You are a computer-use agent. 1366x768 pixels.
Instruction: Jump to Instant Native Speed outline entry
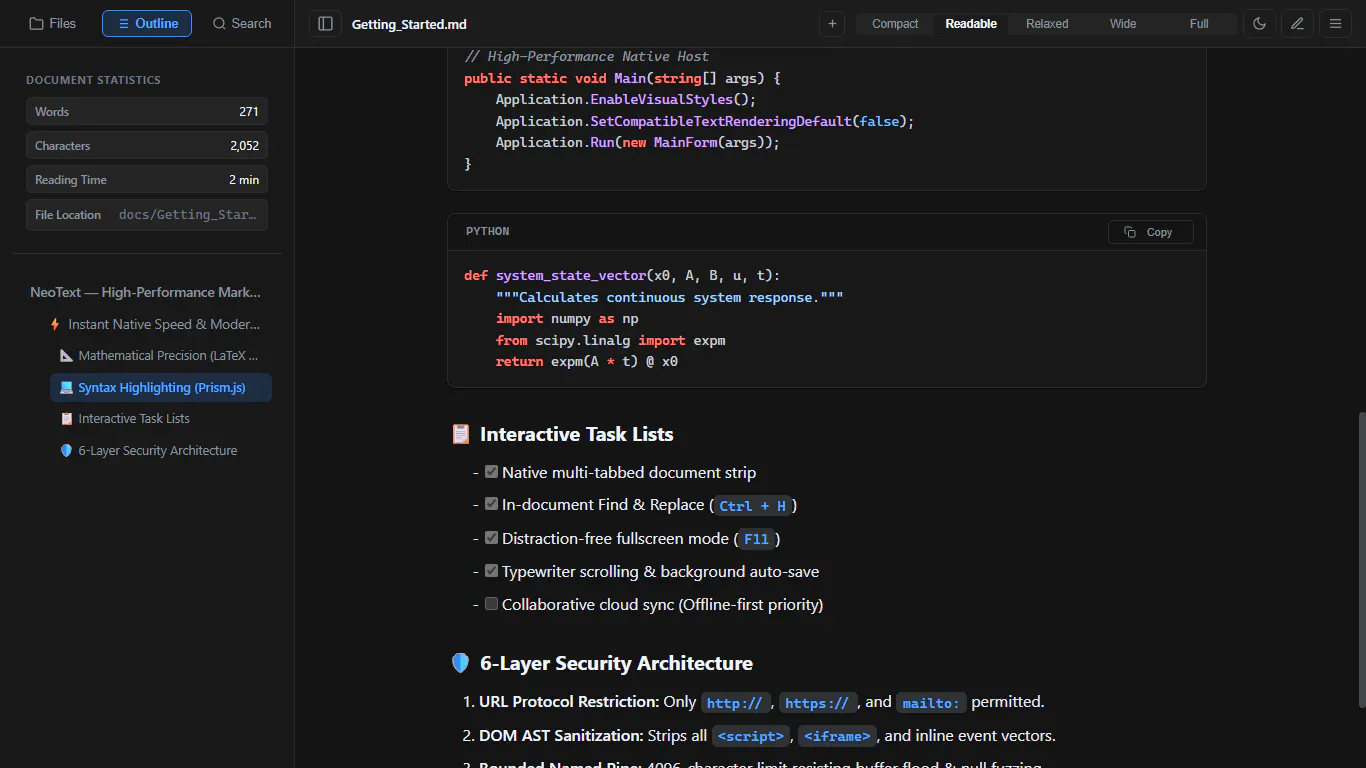156,324
